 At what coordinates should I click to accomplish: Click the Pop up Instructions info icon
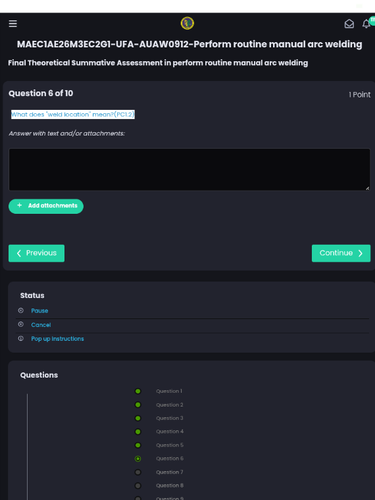(21, 338)
